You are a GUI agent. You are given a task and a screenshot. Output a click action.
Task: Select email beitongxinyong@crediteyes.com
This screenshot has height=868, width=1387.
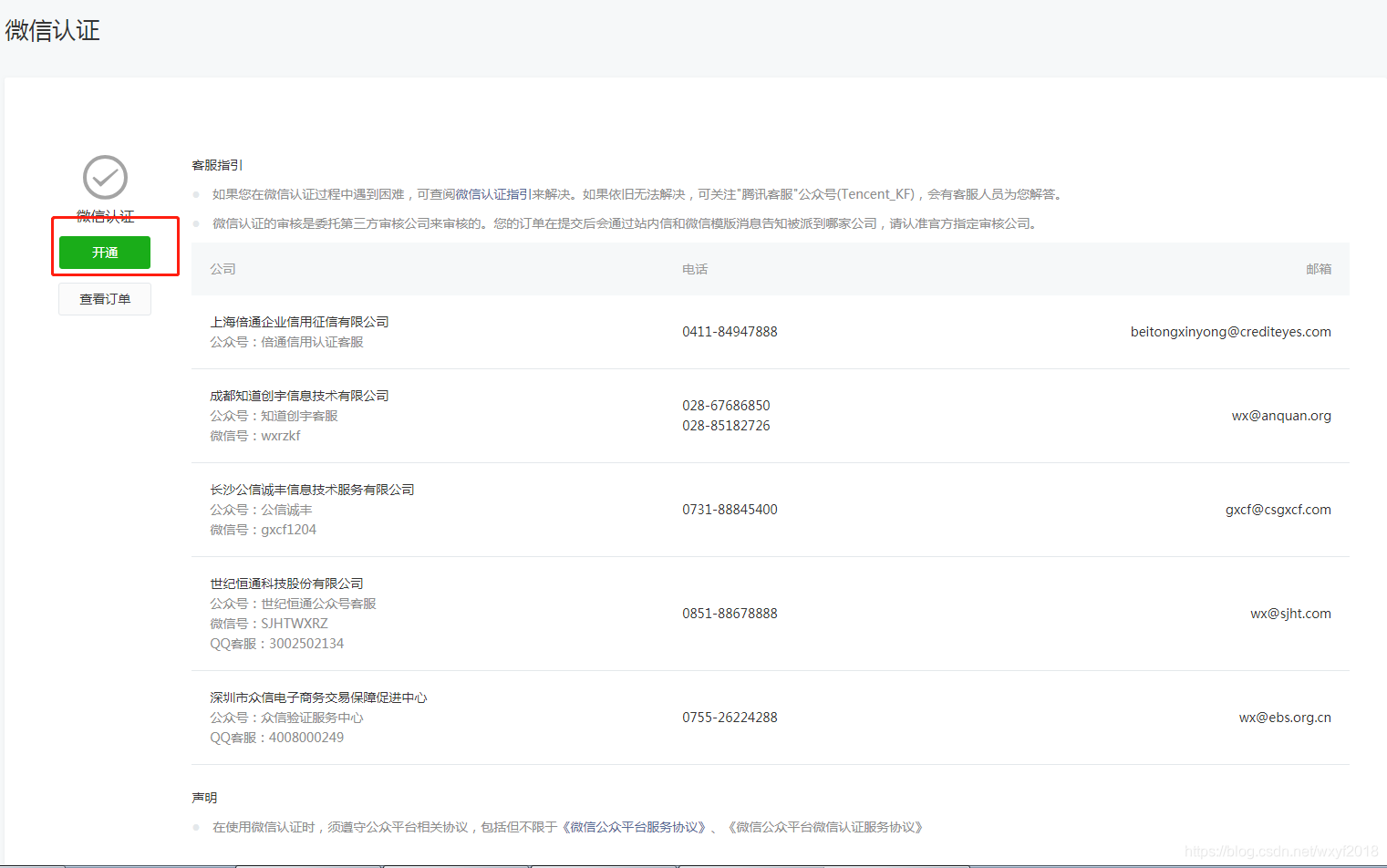tap(1231, 332)
